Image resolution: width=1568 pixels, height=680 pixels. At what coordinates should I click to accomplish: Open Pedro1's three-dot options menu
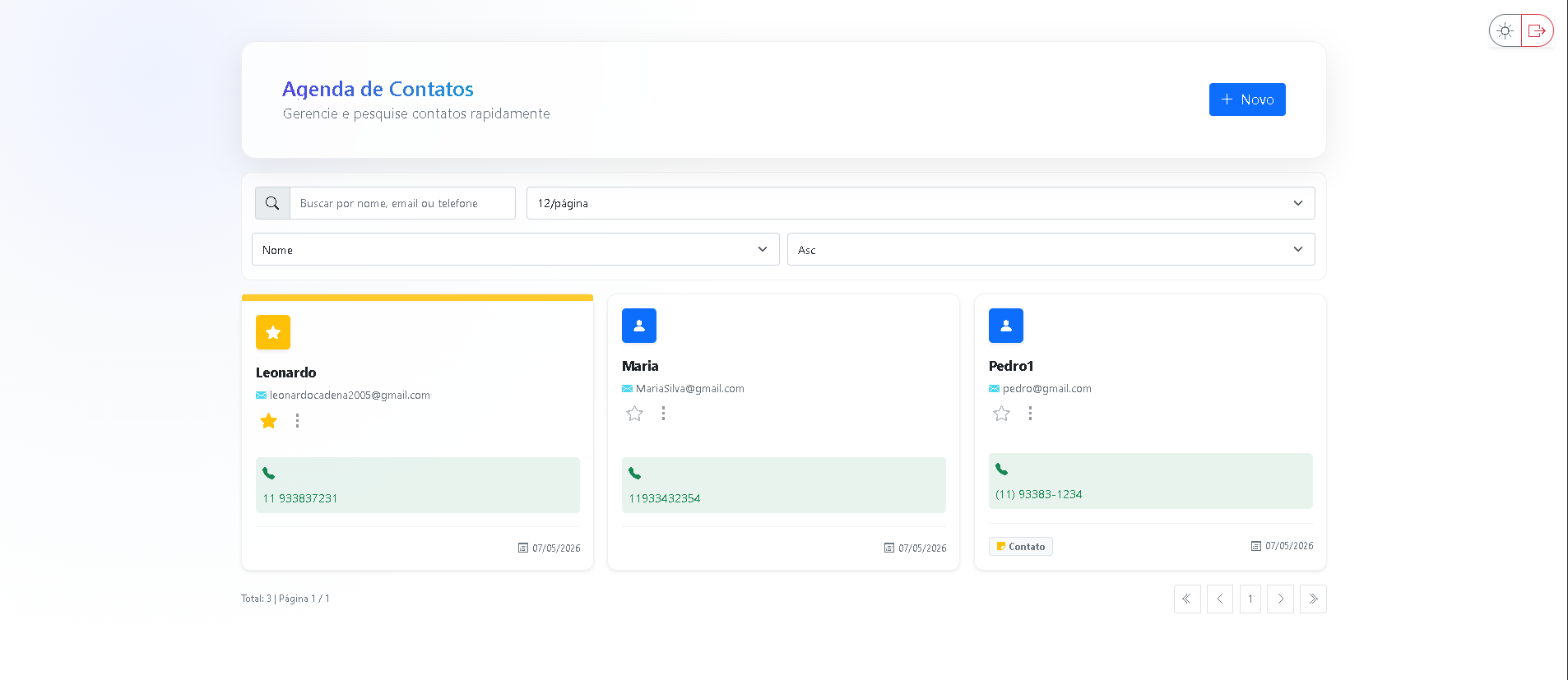tap(1030, 414)
